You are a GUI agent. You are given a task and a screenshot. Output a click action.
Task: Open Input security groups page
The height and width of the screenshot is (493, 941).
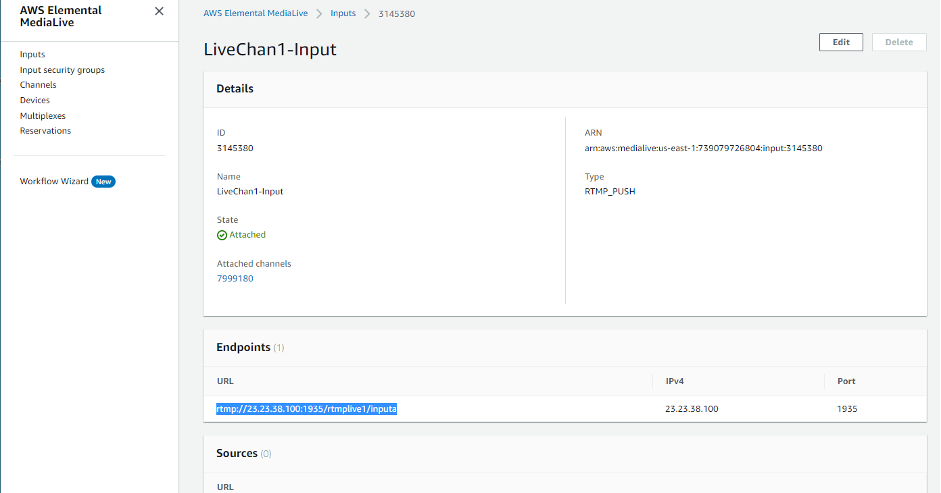[x=62, y=70]
